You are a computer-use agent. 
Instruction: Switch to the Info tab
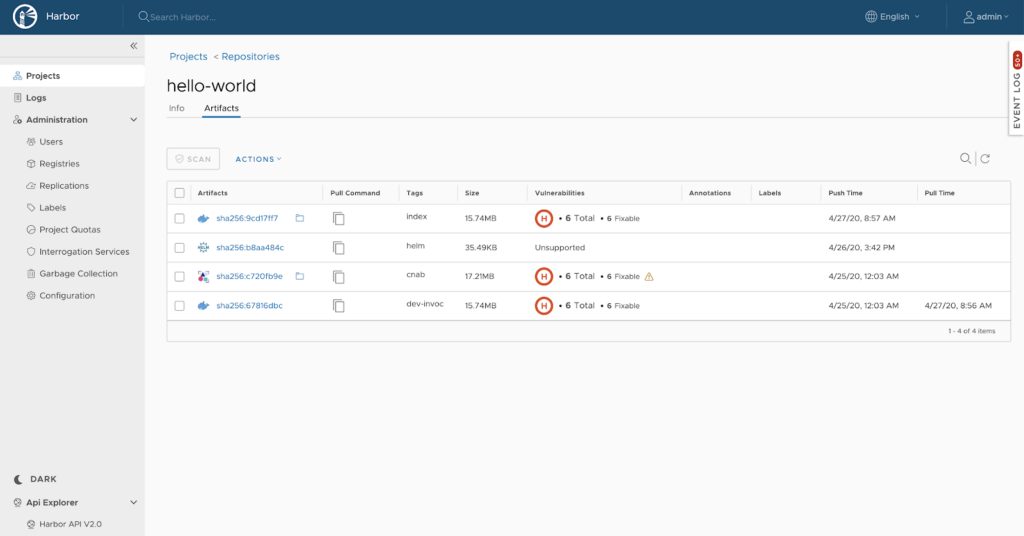click(176, 108)
